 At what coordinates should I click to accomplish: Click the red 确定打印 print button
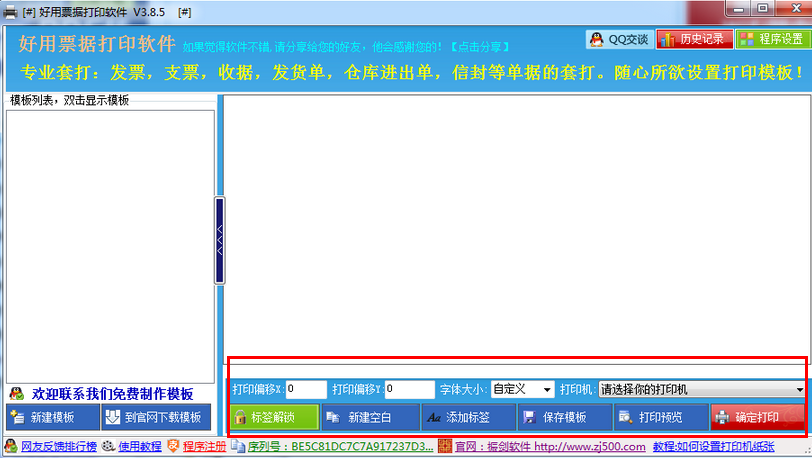tap(758, 417)
